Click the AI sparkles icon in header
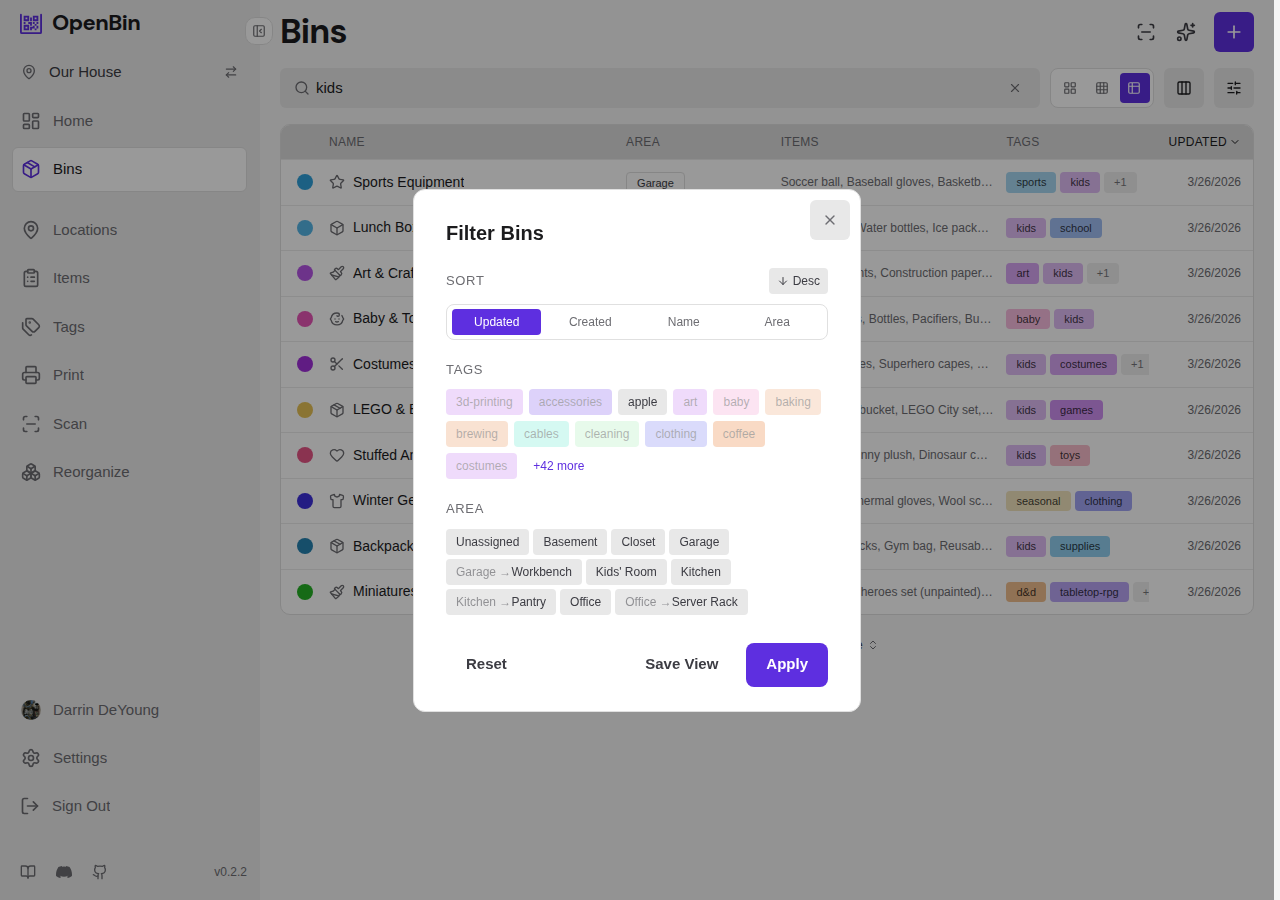Image resolution: width=1280 pixels, height=900 pixels. click(1185, 32)
